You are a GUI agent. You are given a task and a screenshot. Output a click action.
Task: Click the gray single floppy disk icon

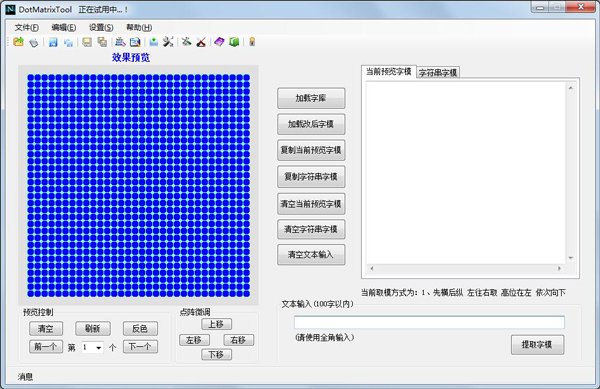tap(87, 42)
